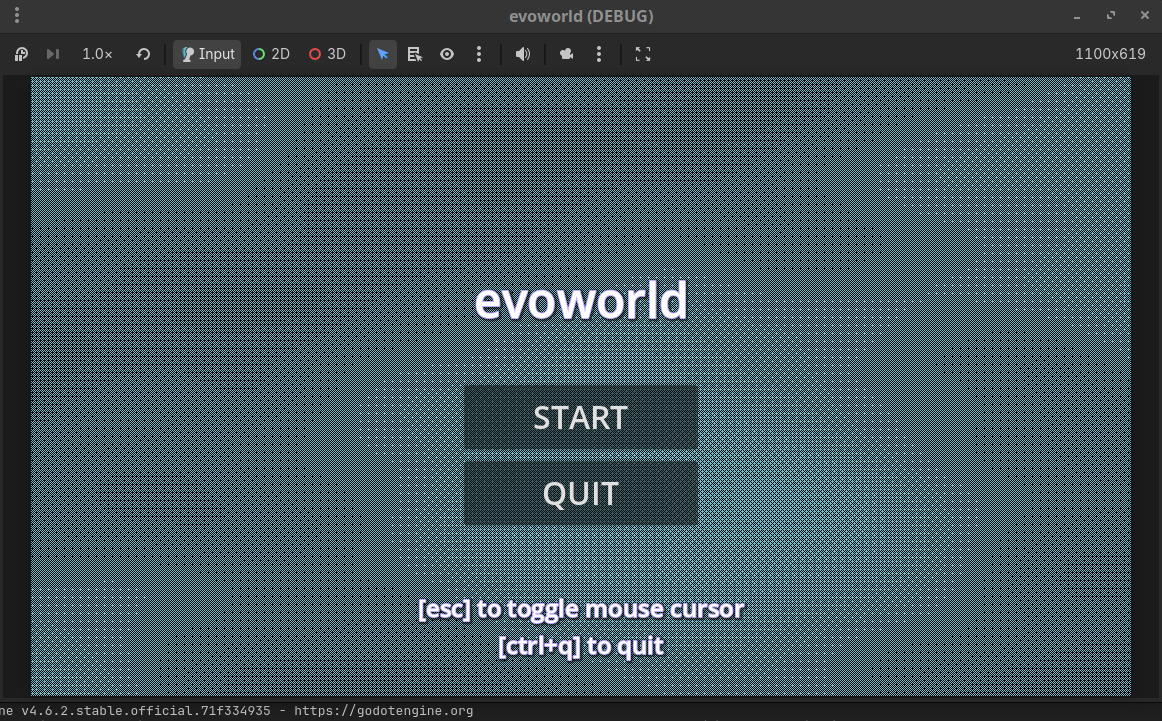Click the list select mode icon
Viewport: 1162px width, 721px height.
coord(415,54)
